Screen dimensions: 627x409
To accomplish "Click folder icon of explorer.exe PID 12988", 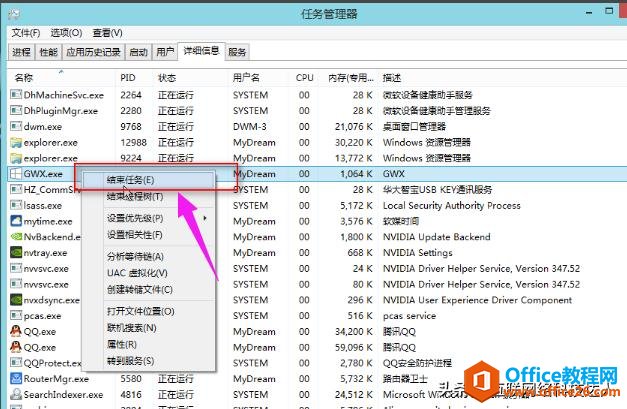I will 16,142.
